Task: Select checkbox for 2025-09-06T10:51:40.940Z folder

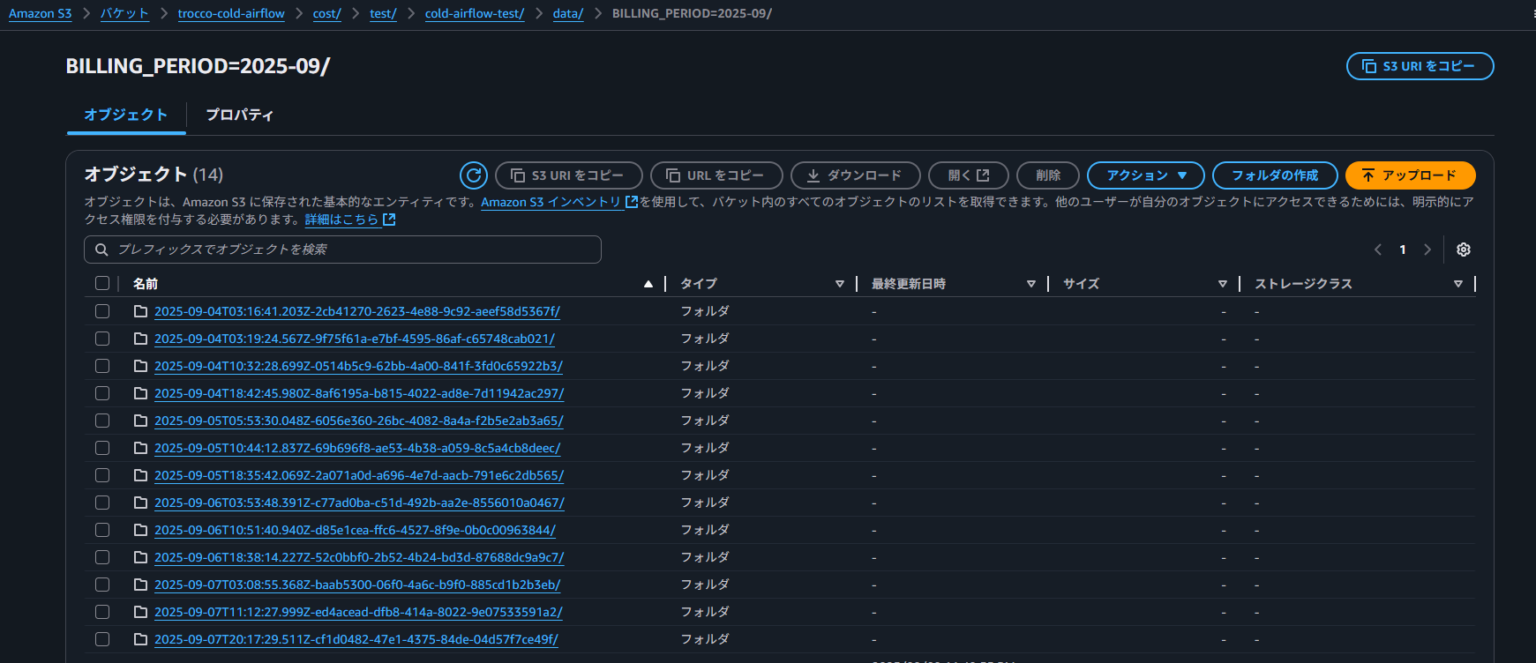Action: [x=102, y=530]
